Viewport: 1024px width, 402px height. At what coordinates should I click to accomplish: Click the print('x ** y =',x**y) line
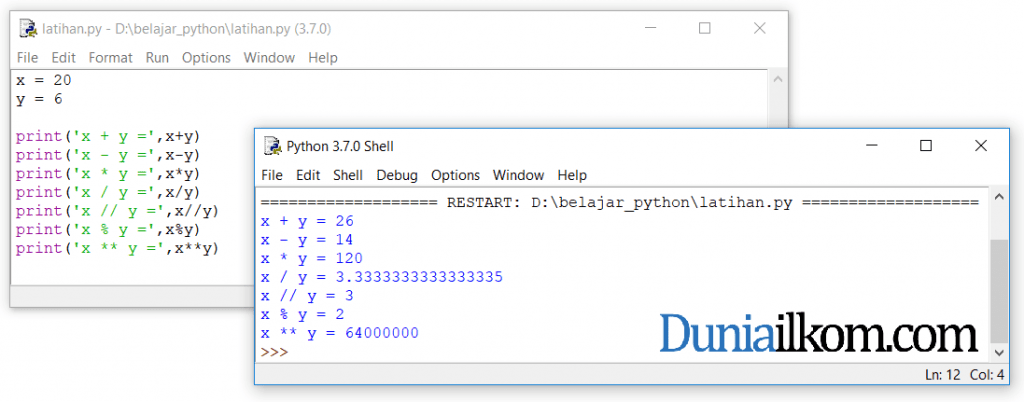coord(117,249)
